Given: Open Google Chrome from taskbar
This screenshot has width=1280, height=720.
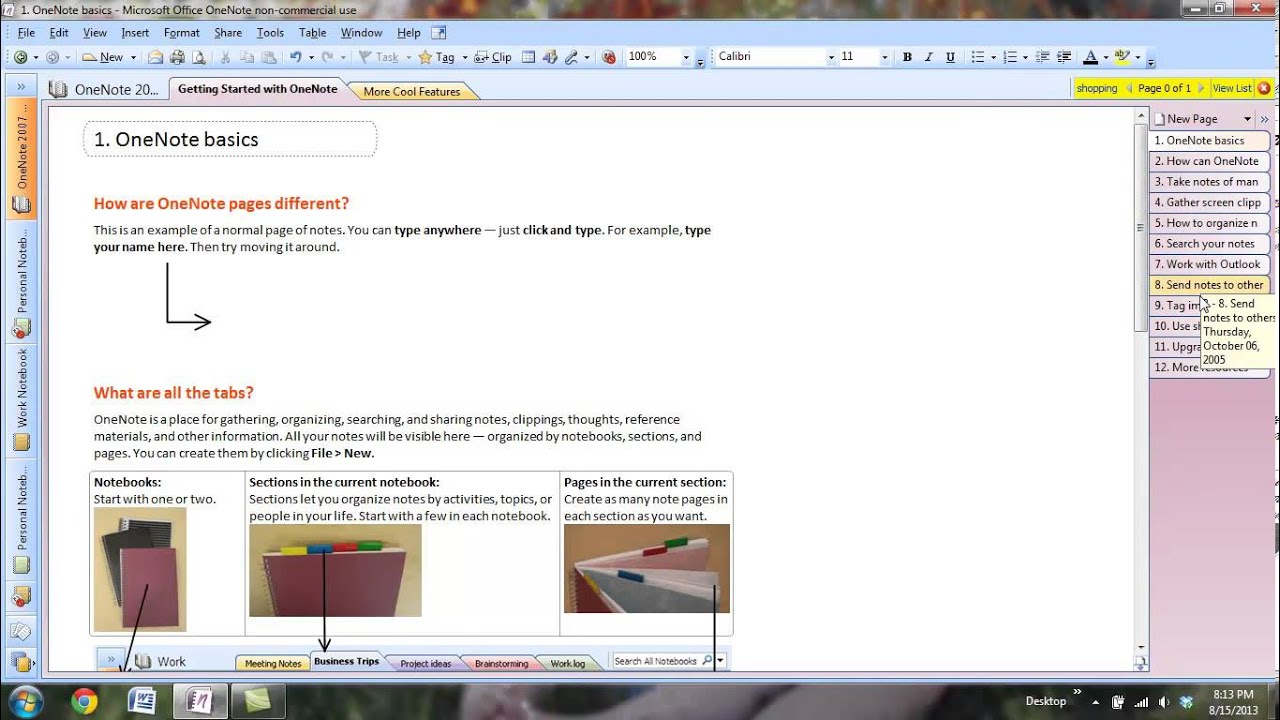Looking at the screenshot, I should [x=84, y=701].
